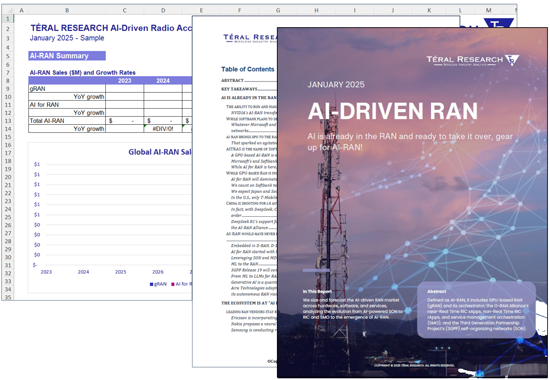This screenshot has height=380, width=550.
Task: Open the ABSTRACT entry in table of contents
Action: click(249, 80)
